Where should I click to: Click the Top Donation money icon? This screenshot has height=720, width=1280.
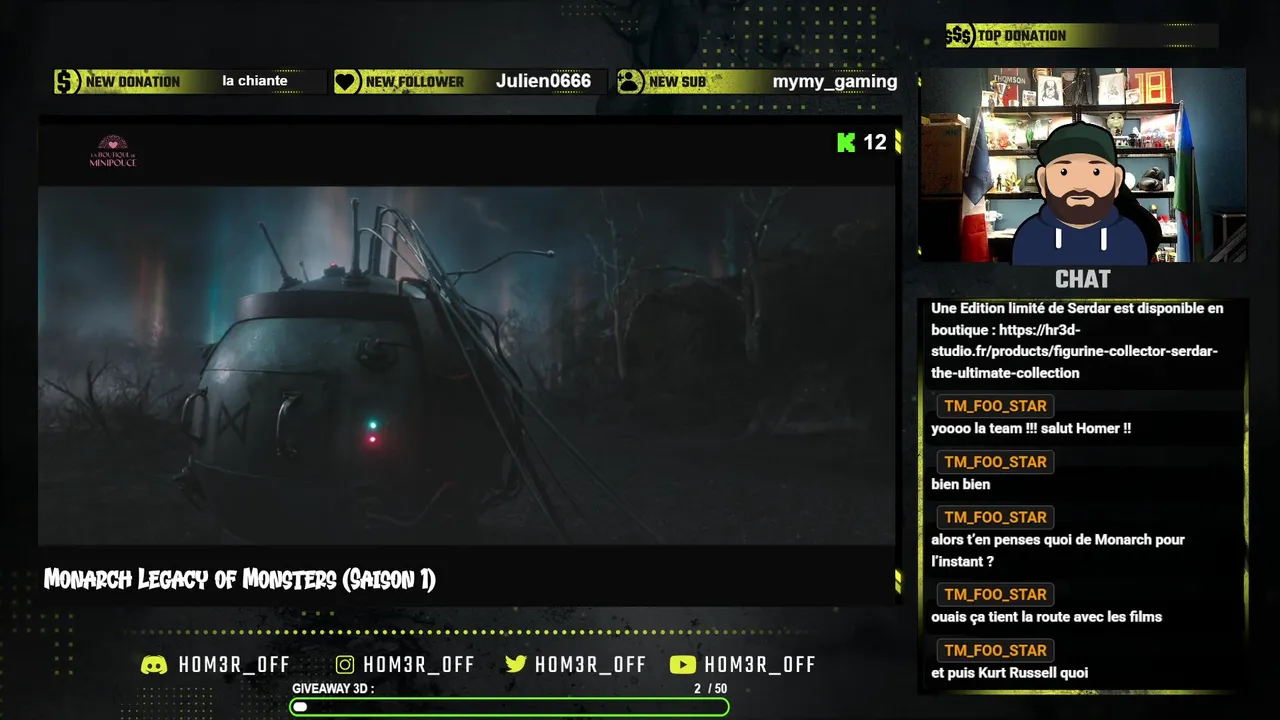(x=960, y=36)
